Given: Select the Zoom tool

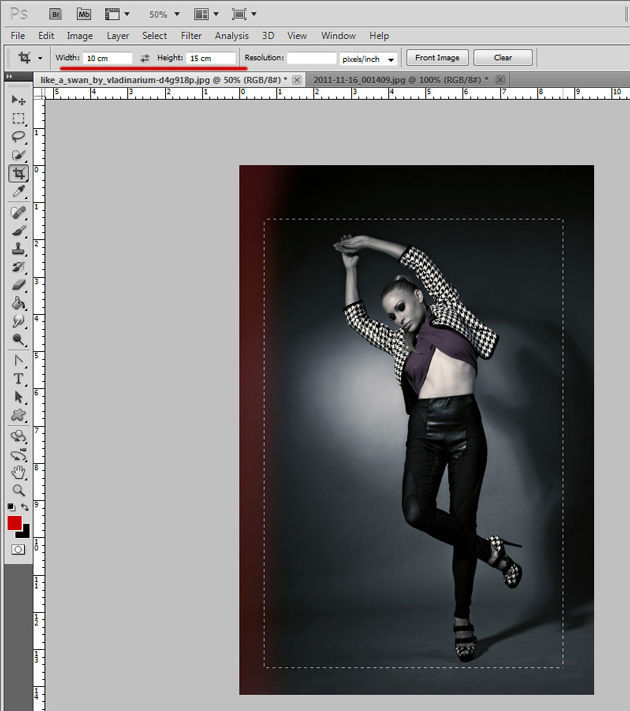Looking at the screenshot, I should click(x=18, y=491).
